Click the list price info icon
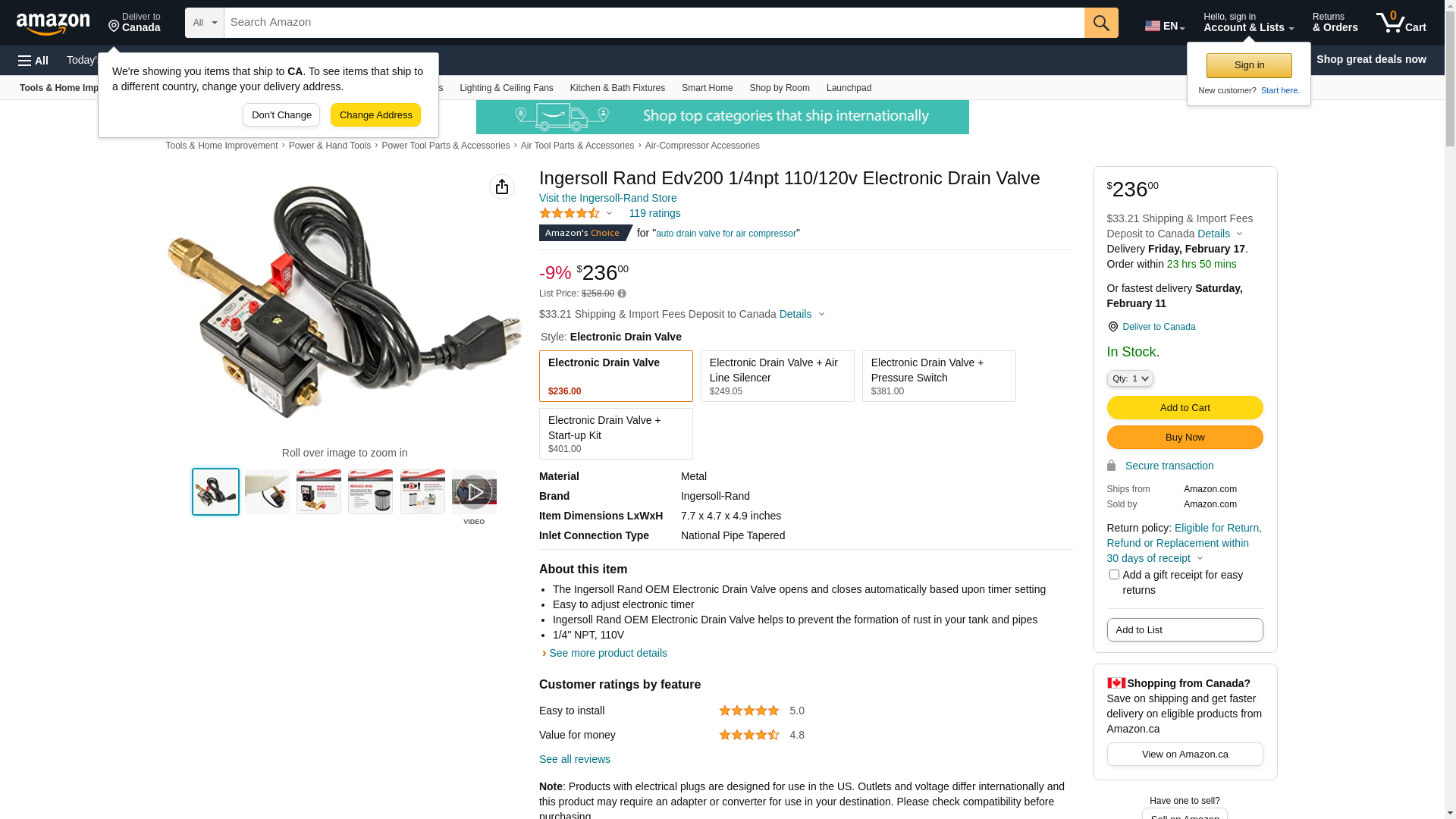 [622, 293]
